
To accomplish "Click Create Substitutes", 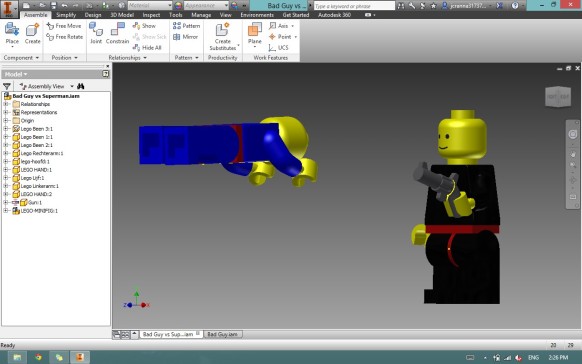I will (222, 36).
